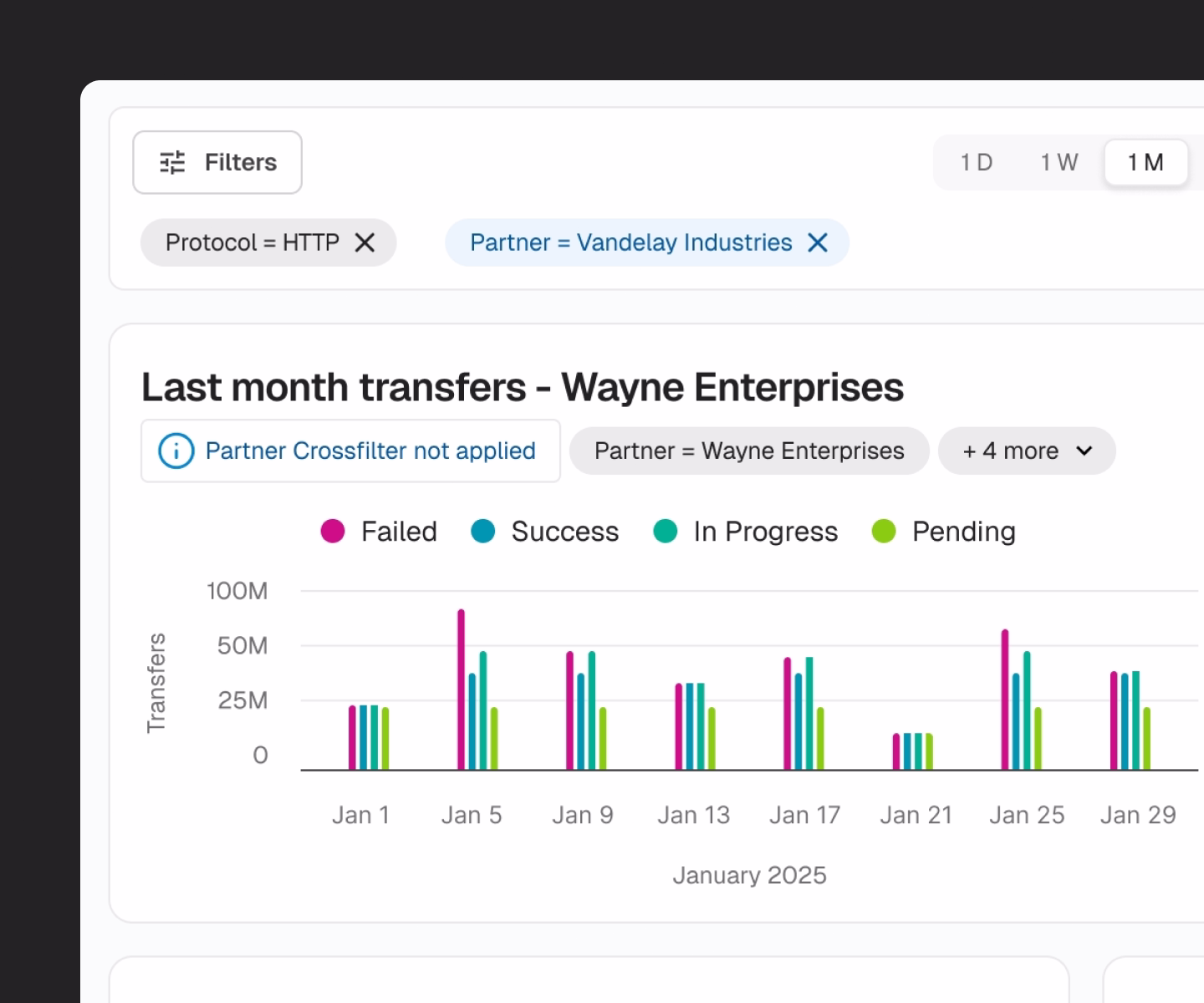Click the pink Failed legend swatch
1204x1003 pixels.
click(x=332, y=532)
